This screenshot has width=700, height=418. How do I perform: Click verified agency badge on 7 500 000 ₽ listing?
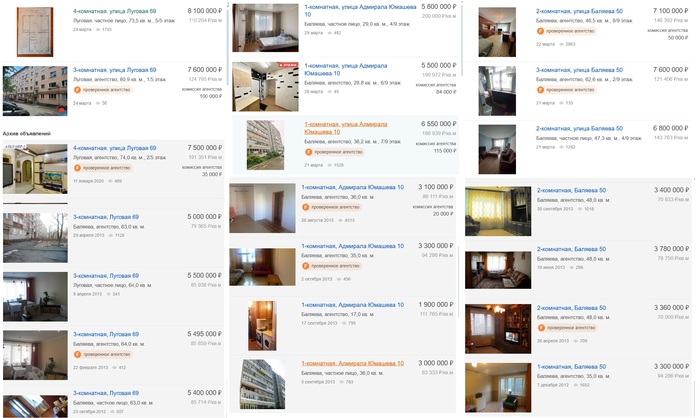103,168
